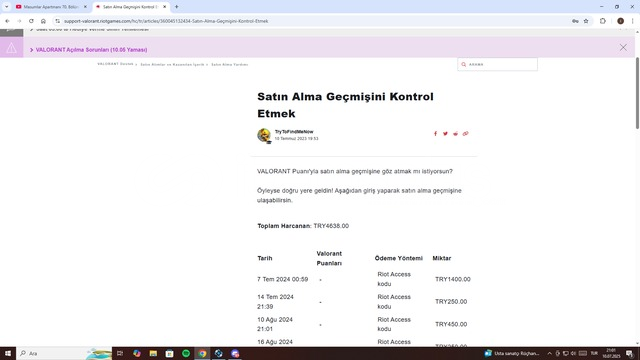Viewport: 640px width, 360px height.
Task: Open the Windows Start menu
Action: tap(8, 353)
